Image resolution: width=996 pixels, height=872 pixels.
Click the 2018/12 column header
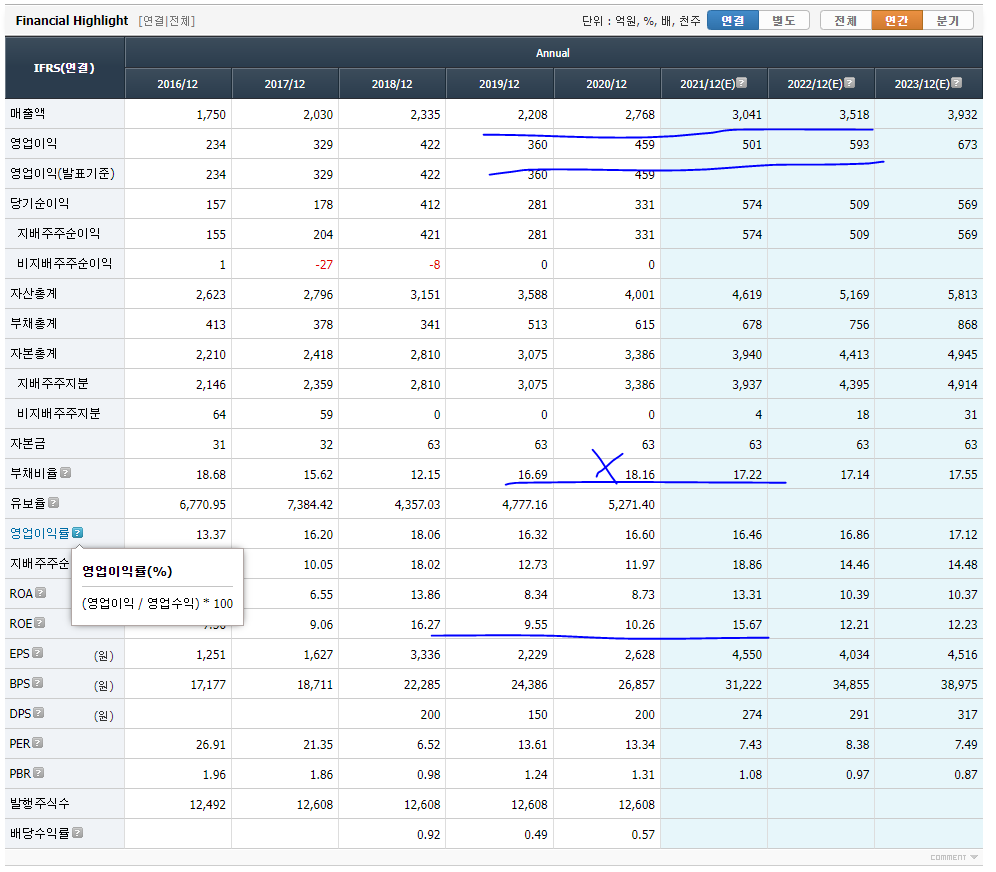393,84
